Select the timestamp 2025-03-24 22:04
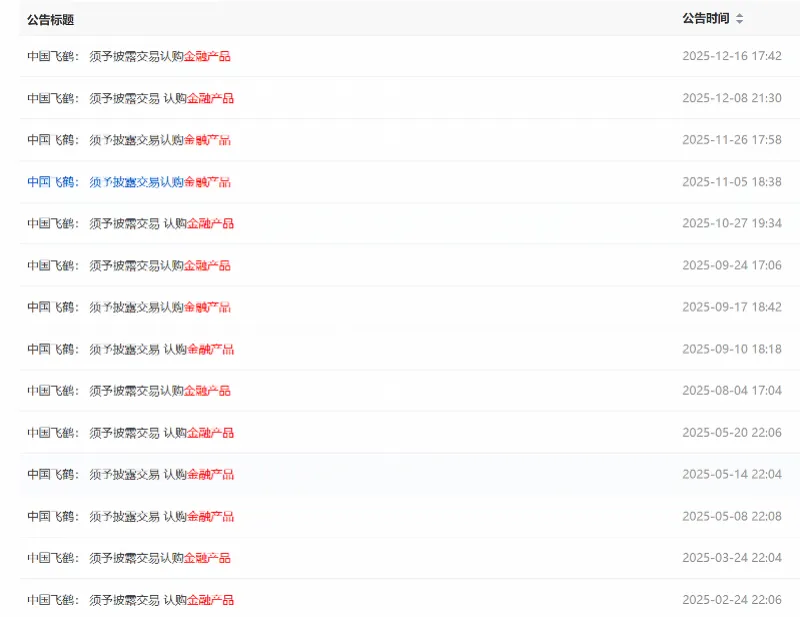Viewport: 800px width, 617px height. point(732,558)
